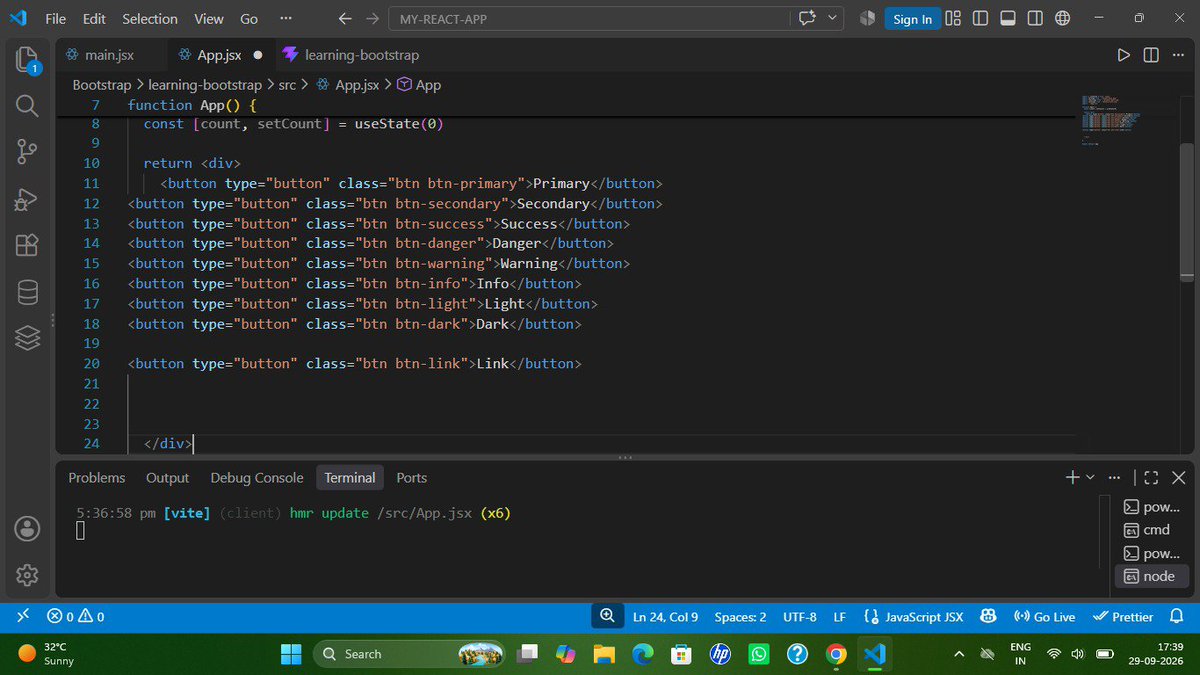The height and width of the screenshot is (675, 1200).
Task: Open the Go menu
Action: tap(249, 19)
